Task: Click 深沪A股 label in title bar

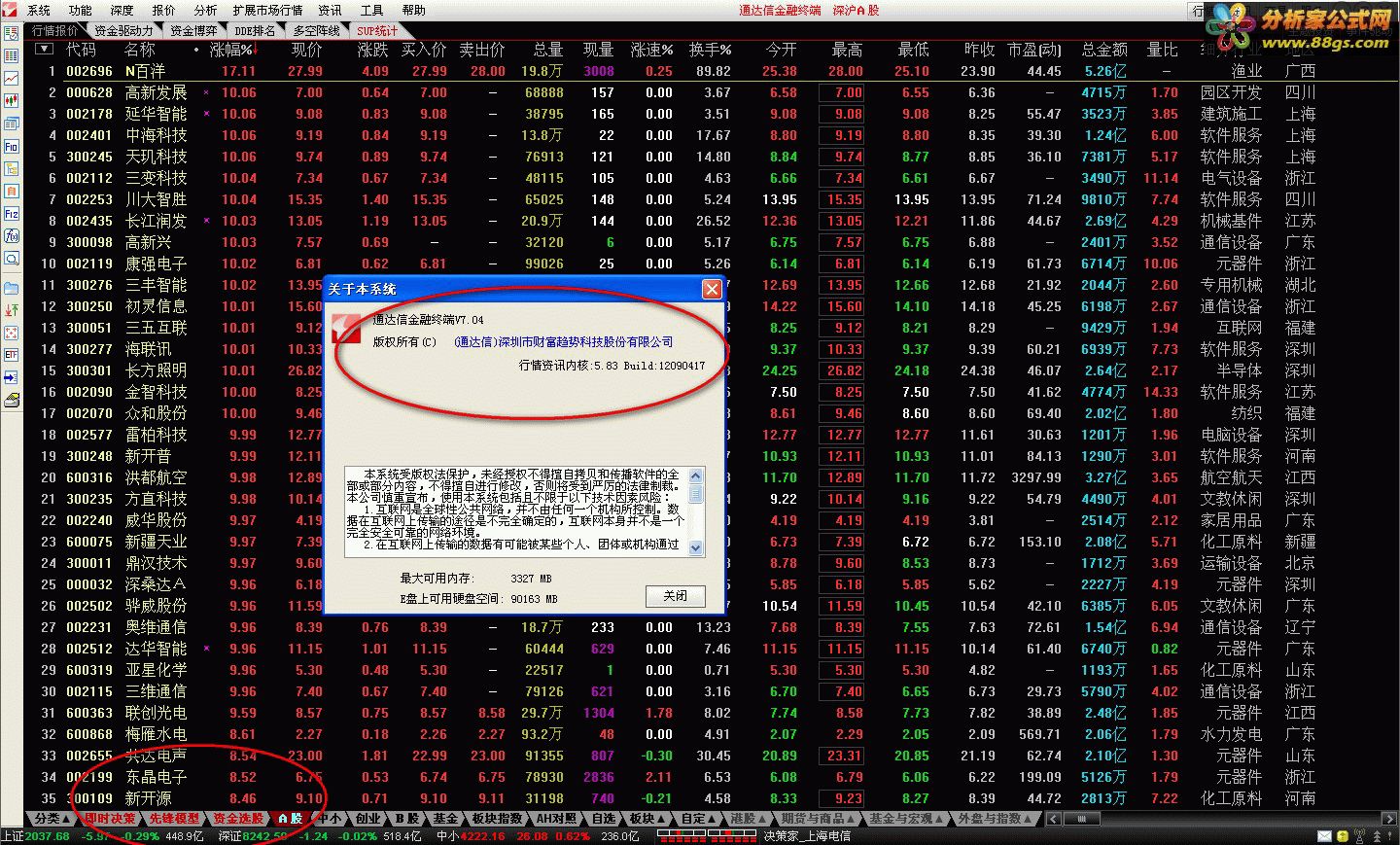Action: coord(856,11)
